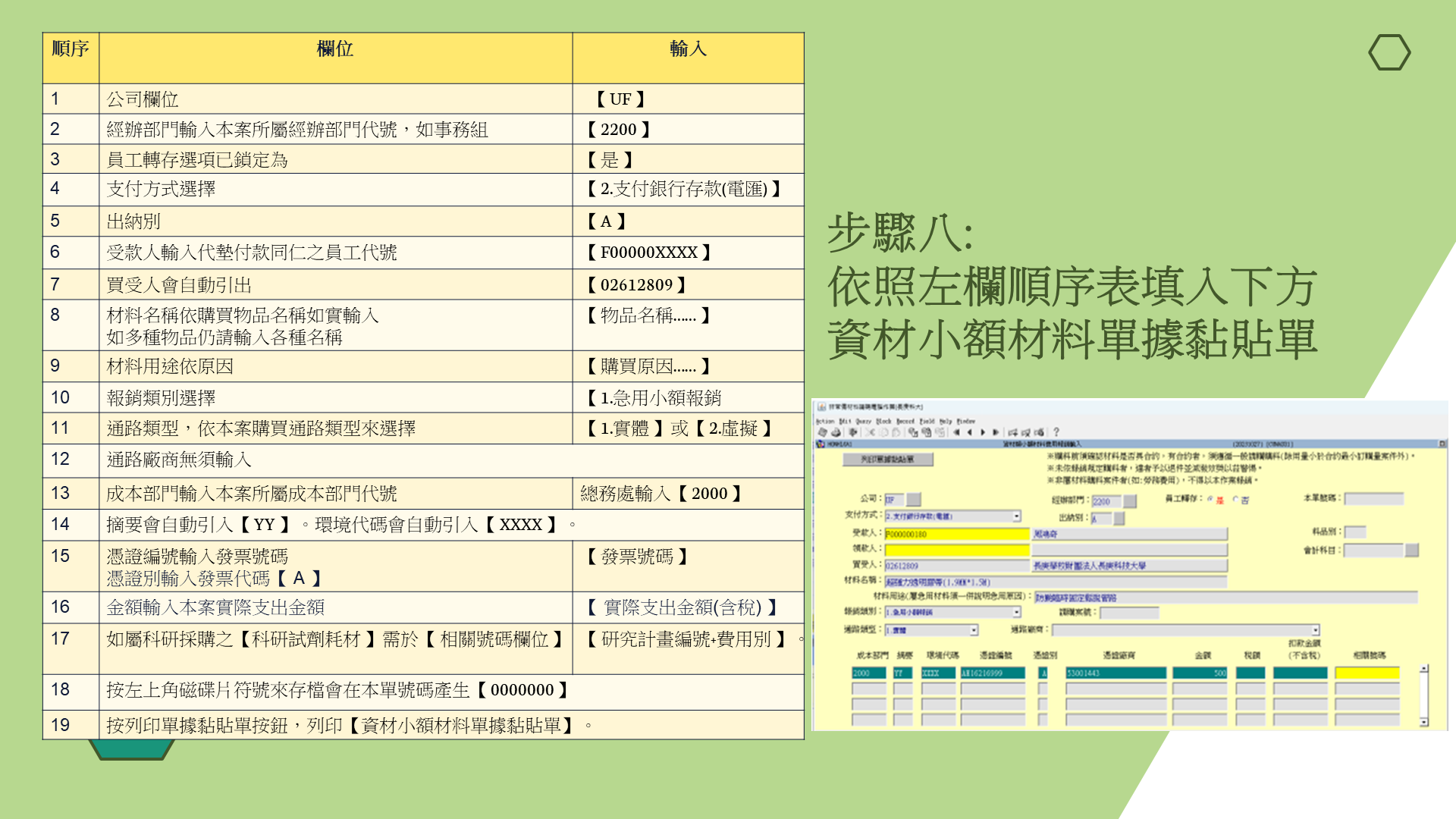Viewport: 1456px width, 819px height.
Task: Click the 材料名稱 input field
Action: [1056, 582]
